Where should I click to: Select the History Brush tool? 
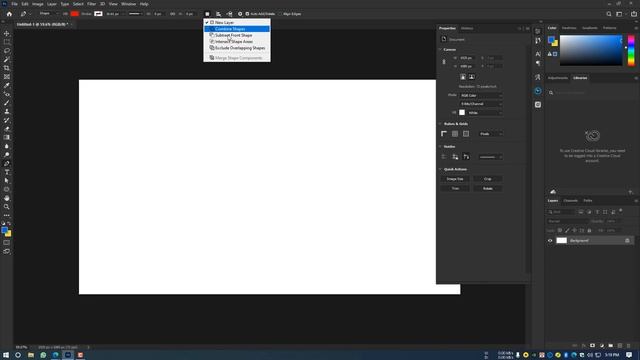pyautogui.click(x=7, y=120)
